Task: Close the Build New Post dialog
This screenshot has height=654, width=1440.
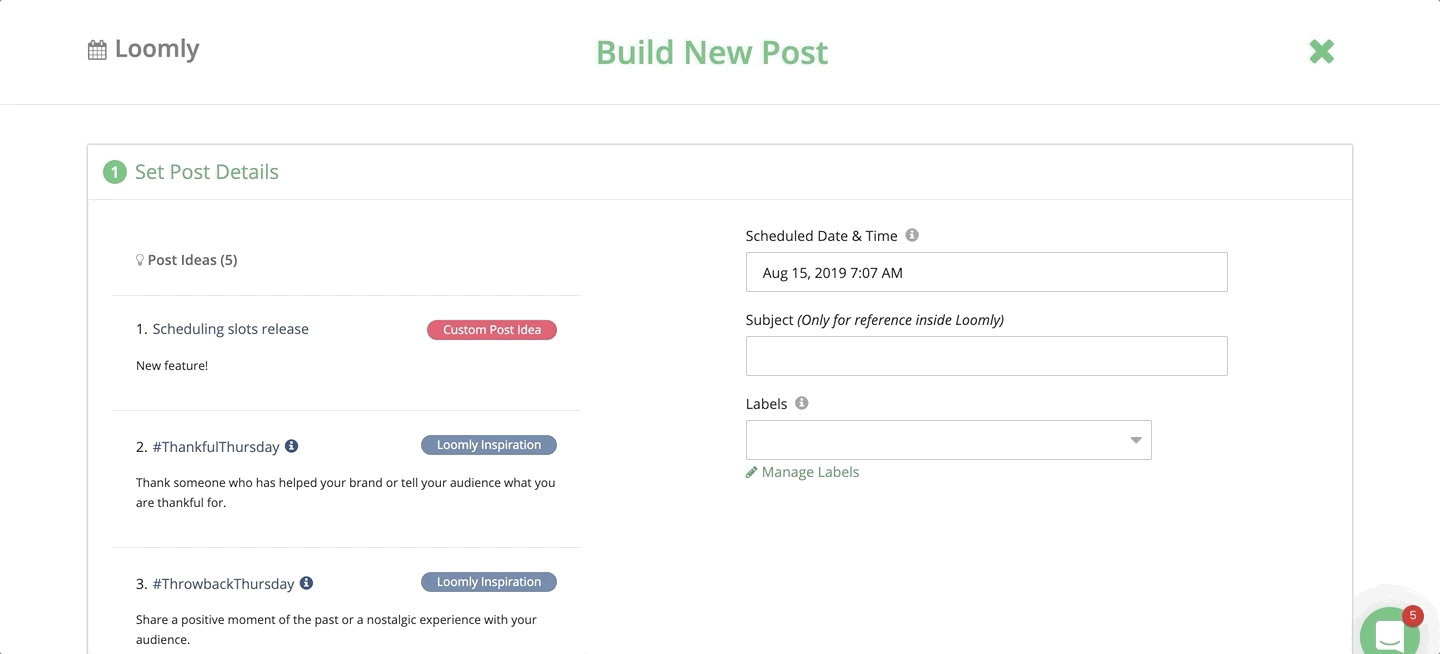Action: click(1321, 50)
